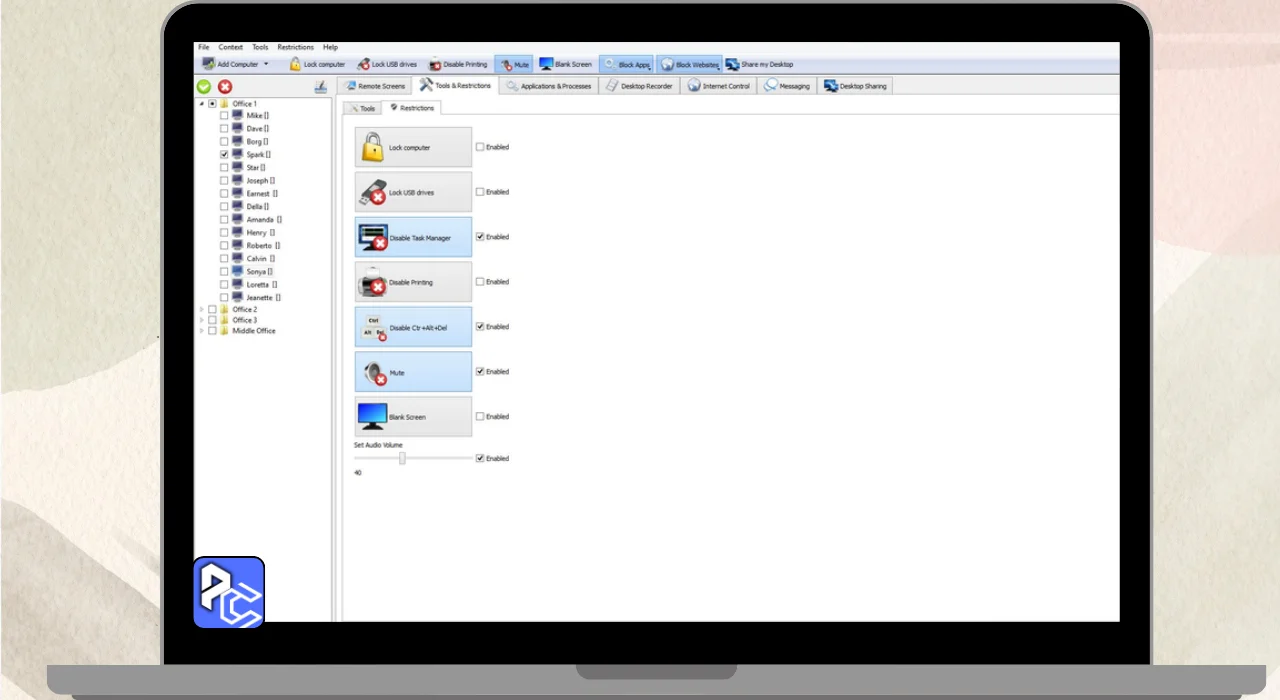Uncheck the Spark computer checkbox

224,155
